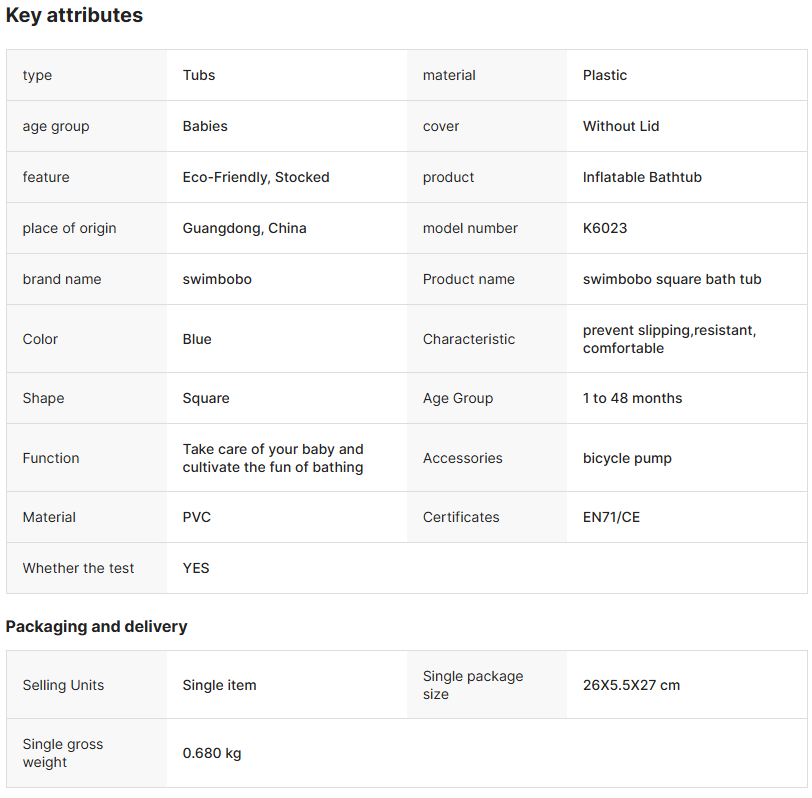The image size is (812, 798).
Task: Select the 1 to 48 months value
Action: click(x=632, y=398)
